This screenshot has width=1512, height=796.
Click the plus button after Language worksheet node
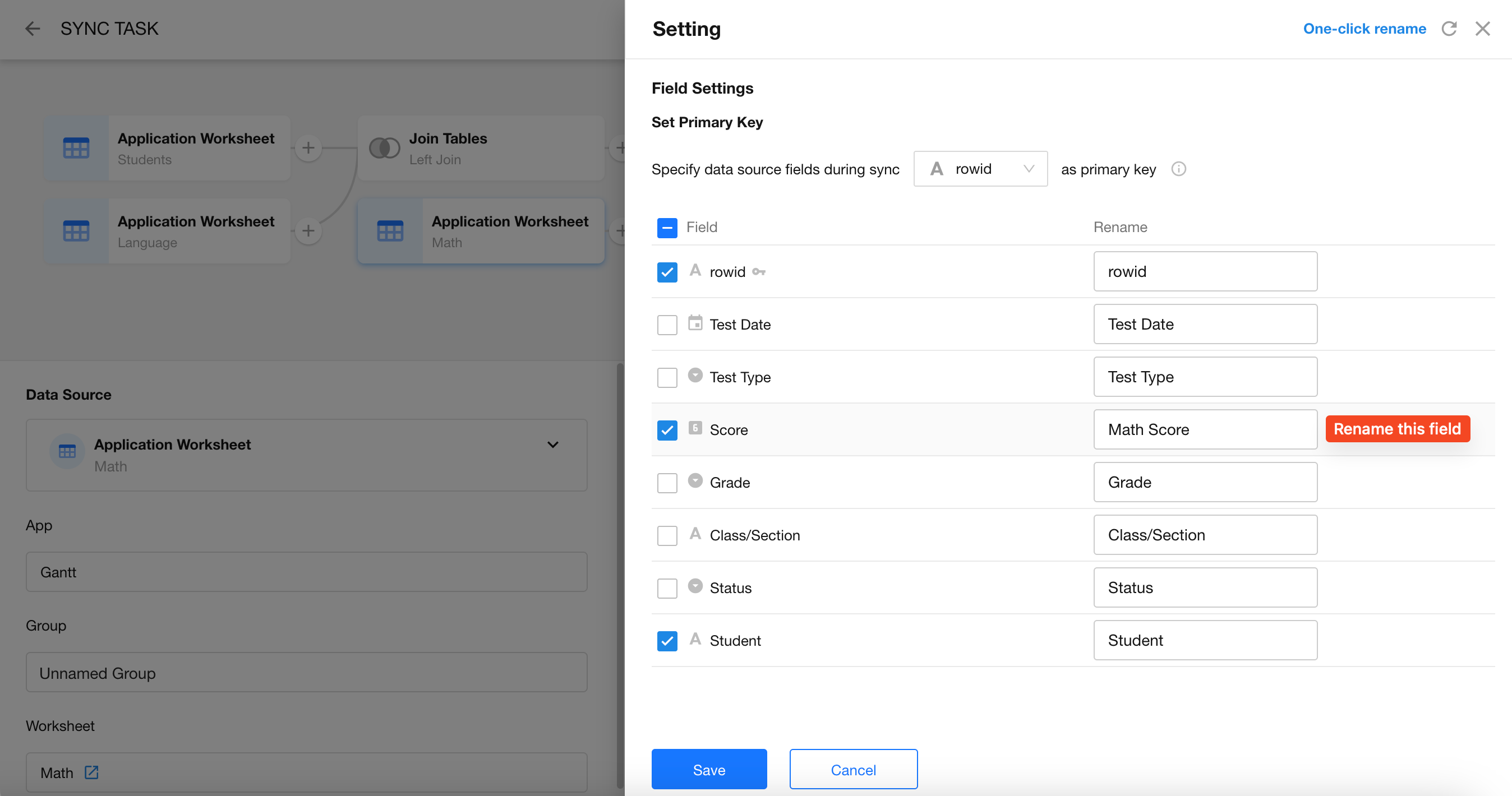click(x=308, y=230)
